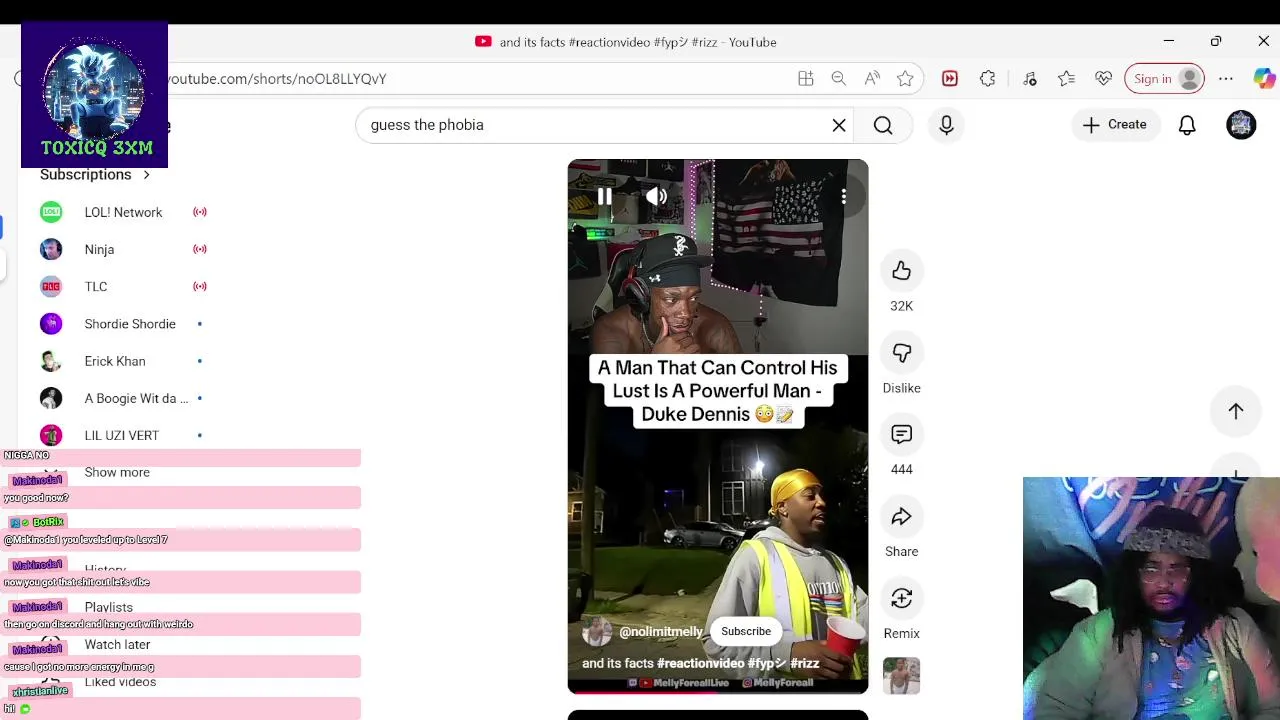Open browser favorites list icon

tap(1066, 79)
